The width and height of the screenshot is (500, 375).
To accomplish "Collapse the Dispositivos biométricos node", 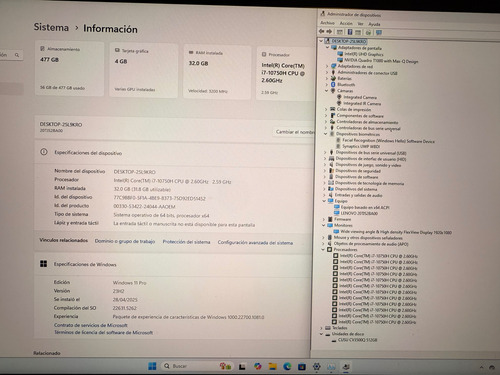I will click(326, 134).
